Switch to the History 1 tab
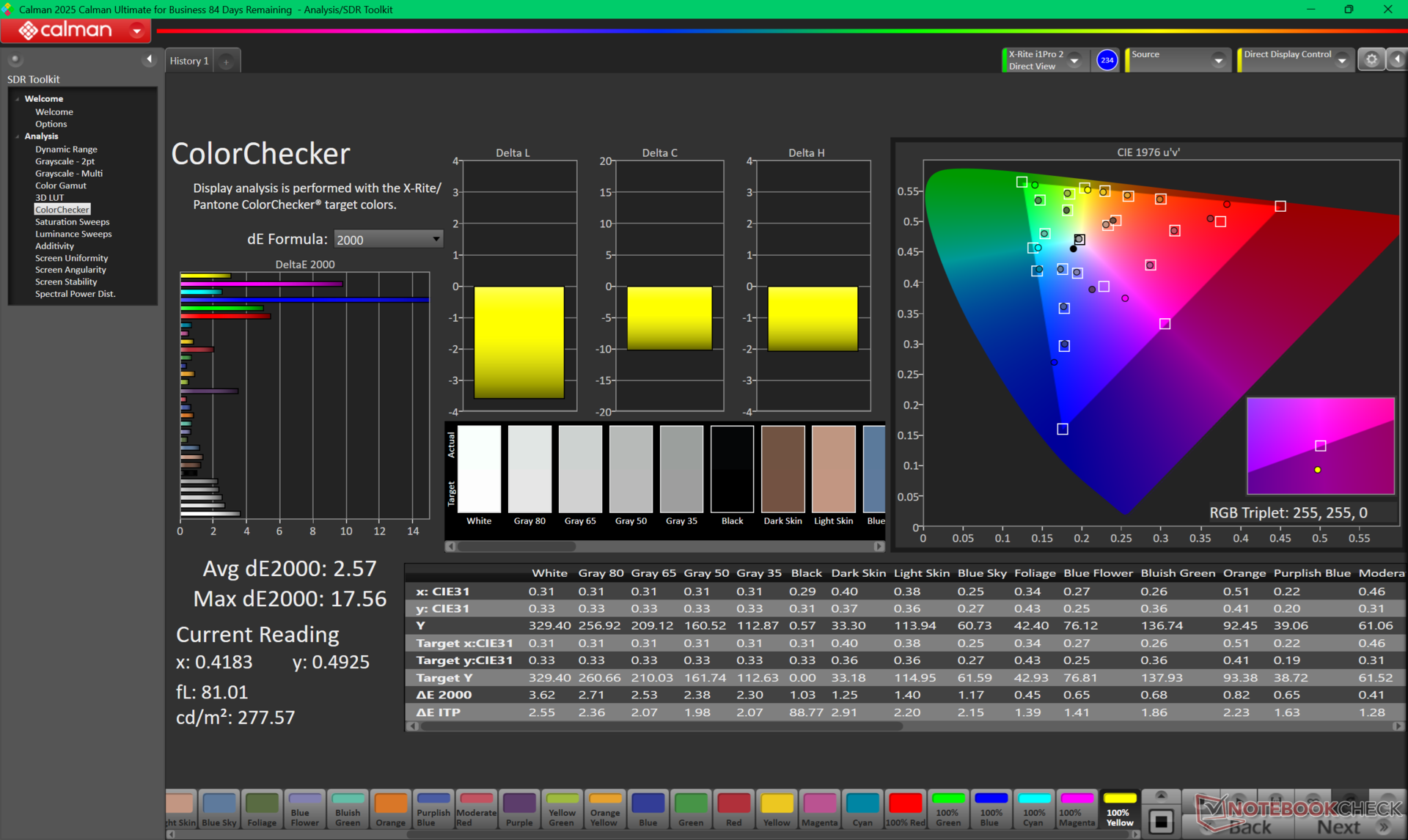This screenshot has width=1408, height=840. click(189, 61)
